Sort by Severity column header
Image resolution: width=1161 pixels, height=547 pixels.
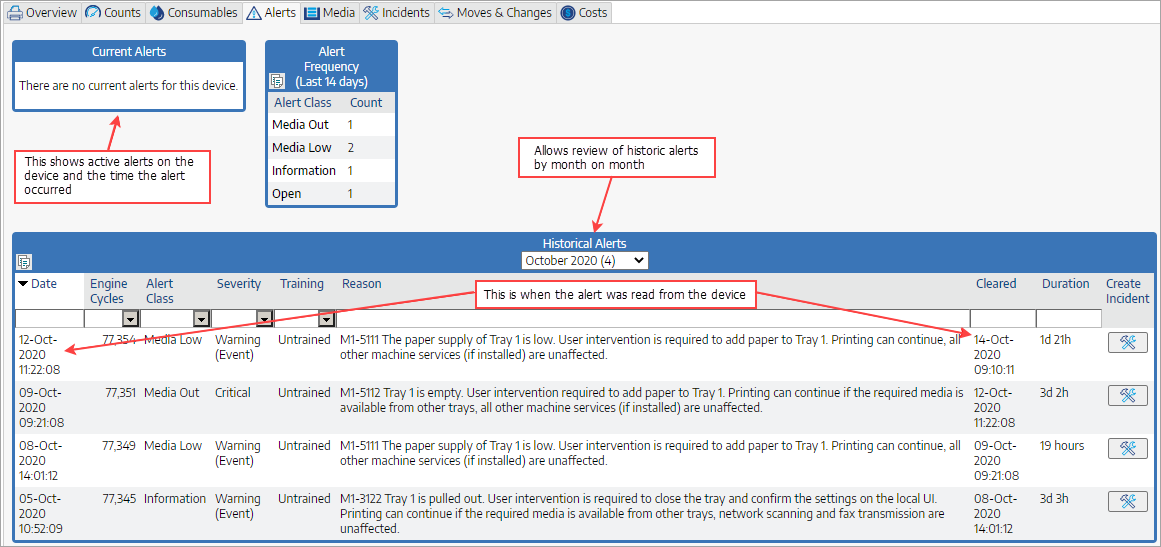click(x=238, y=283)
